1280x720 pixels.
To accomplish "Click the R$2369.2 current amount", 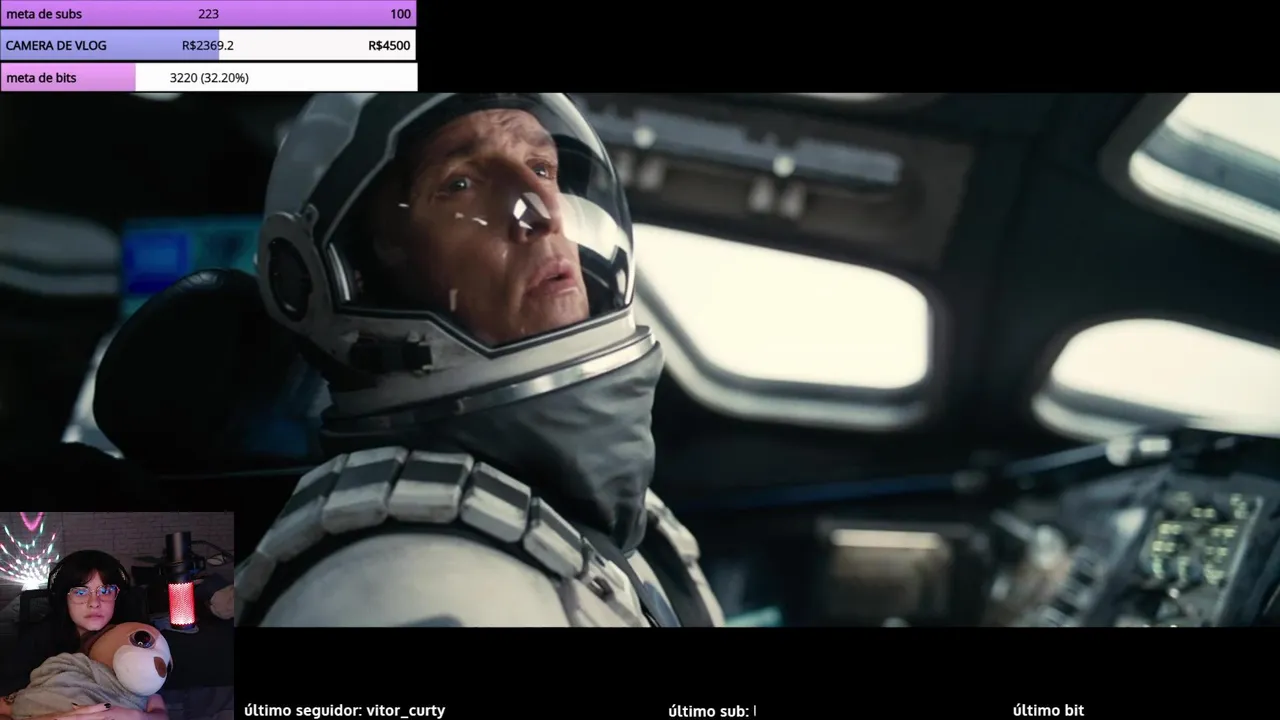I will [208, 46].
